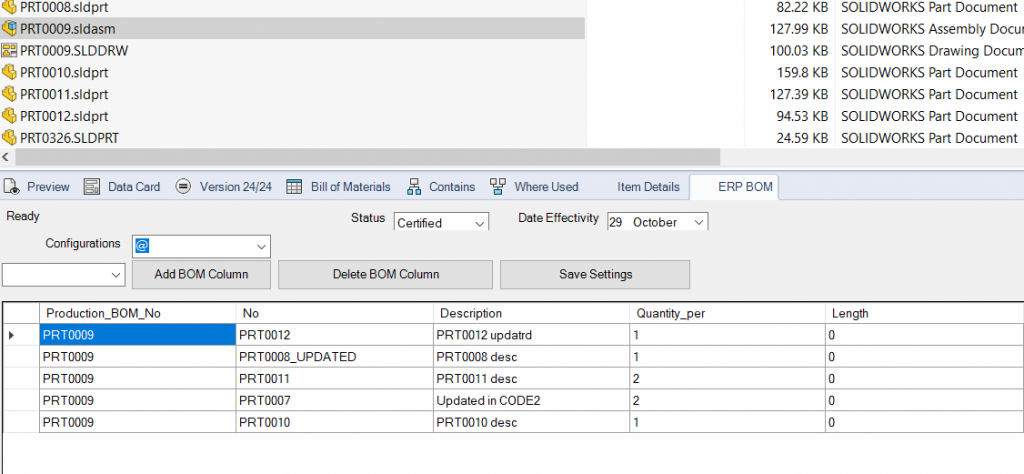This screenshot has width=1024, height=474.
Task: Click the PRT0009.SLDDRW drawing file icon
Action: click(x=10, y=50)
